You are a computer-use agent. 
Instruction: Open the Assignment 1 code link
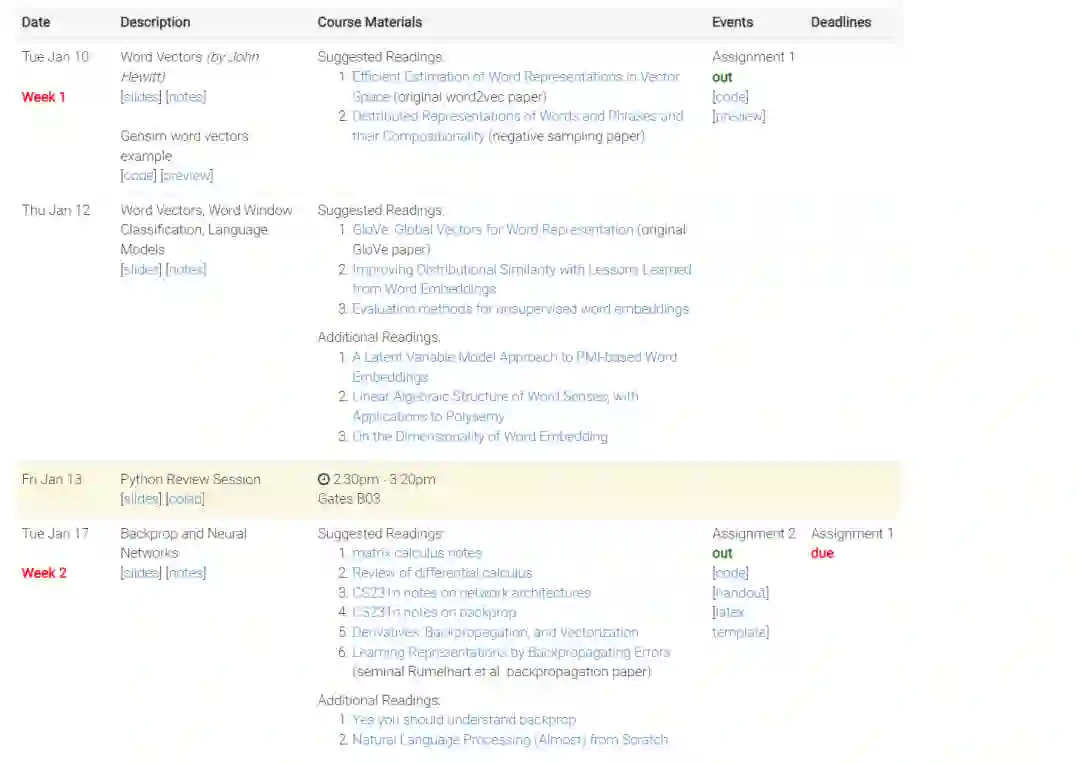(x=730, y=97)
